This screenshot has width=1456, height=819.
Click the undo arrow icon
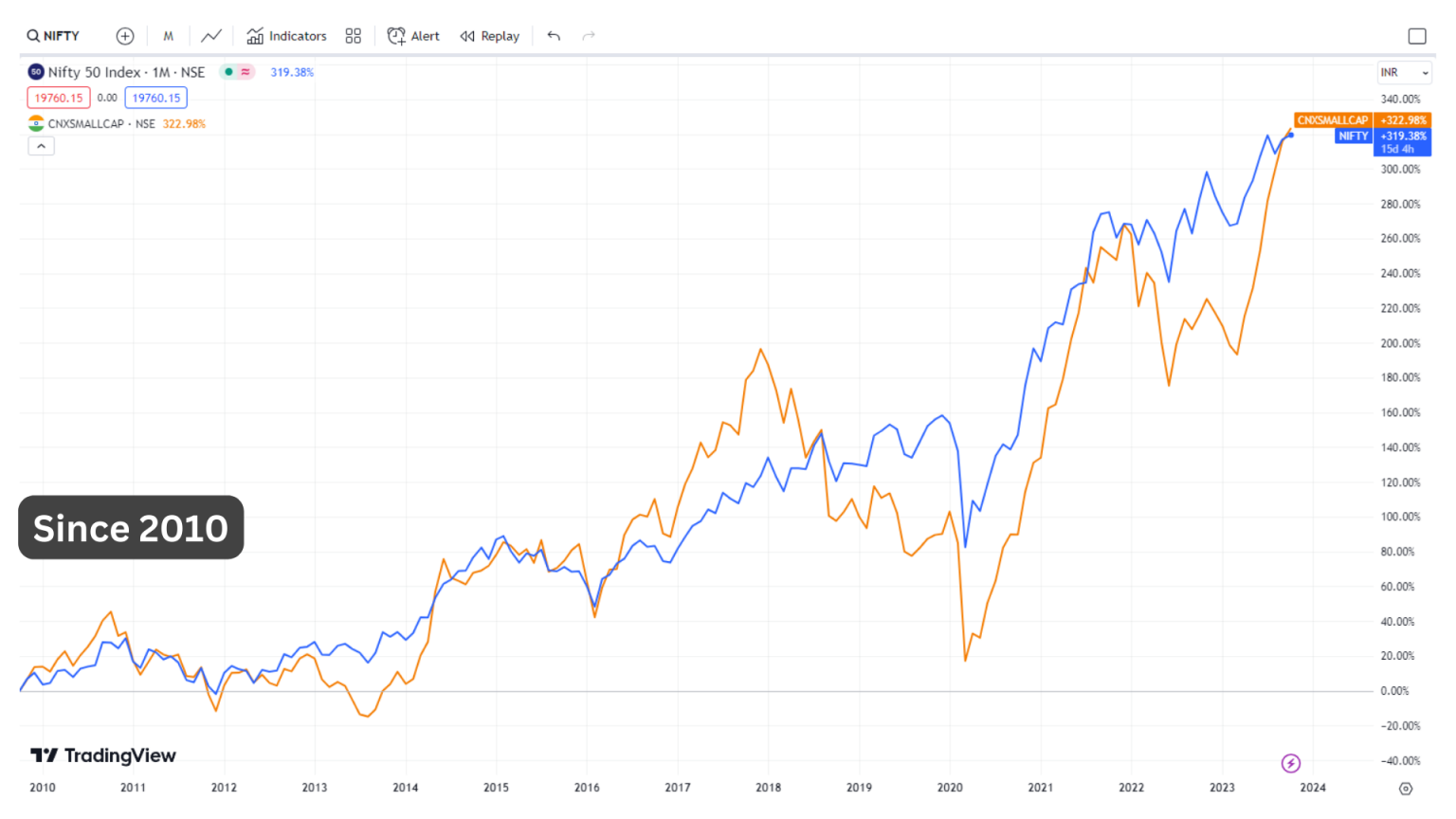coord(554,35)
